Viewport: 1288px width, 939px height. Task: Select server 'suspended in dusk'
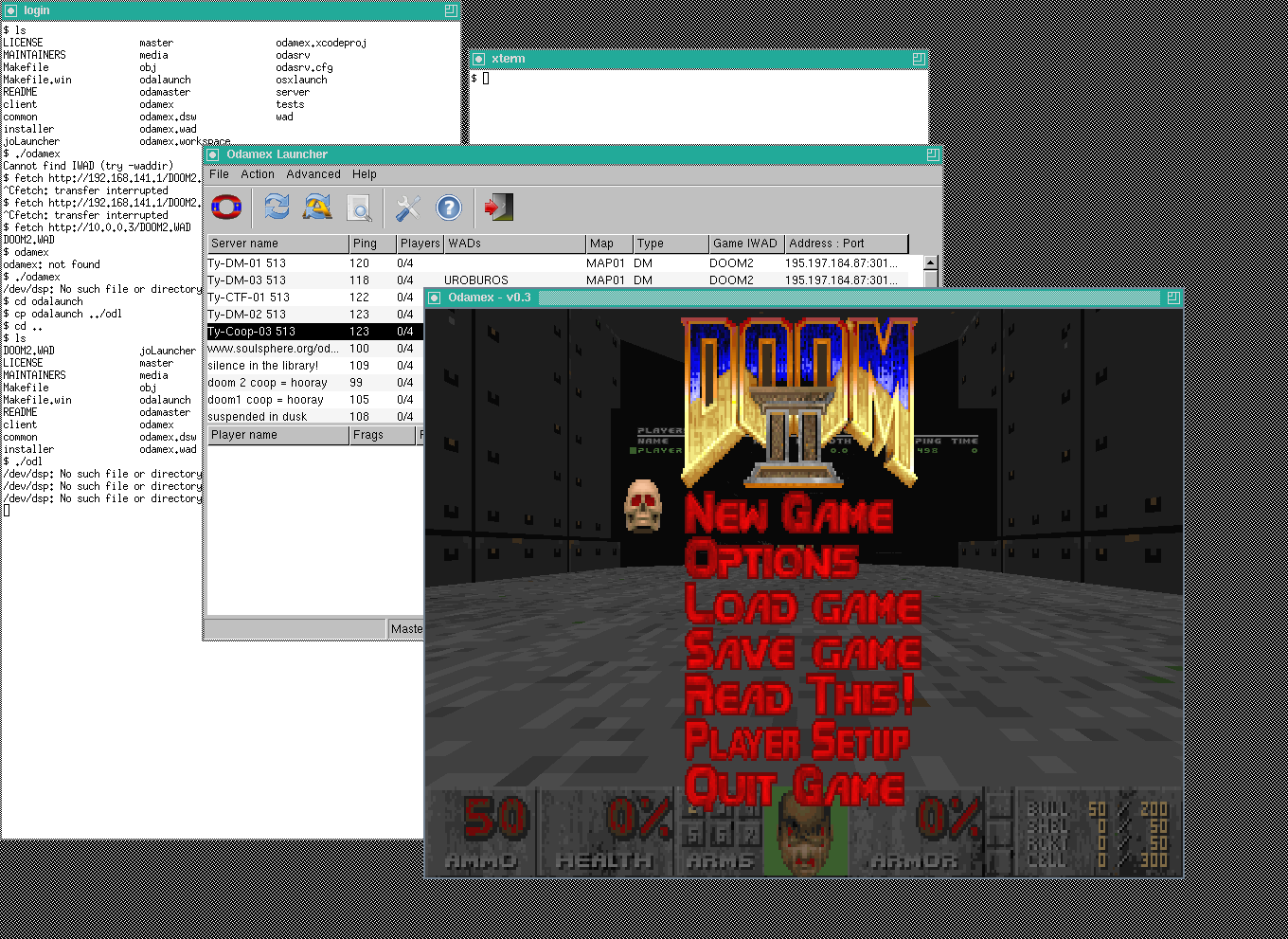[315, 417]
